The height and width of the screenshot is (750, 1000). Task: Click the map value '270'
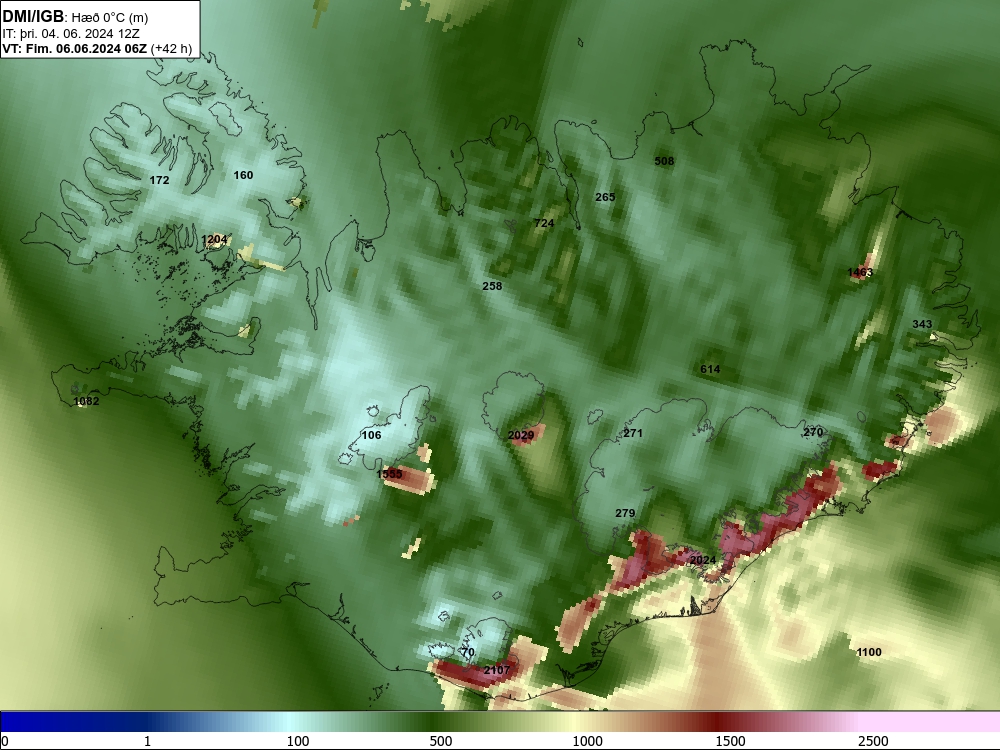pos(812,432)
